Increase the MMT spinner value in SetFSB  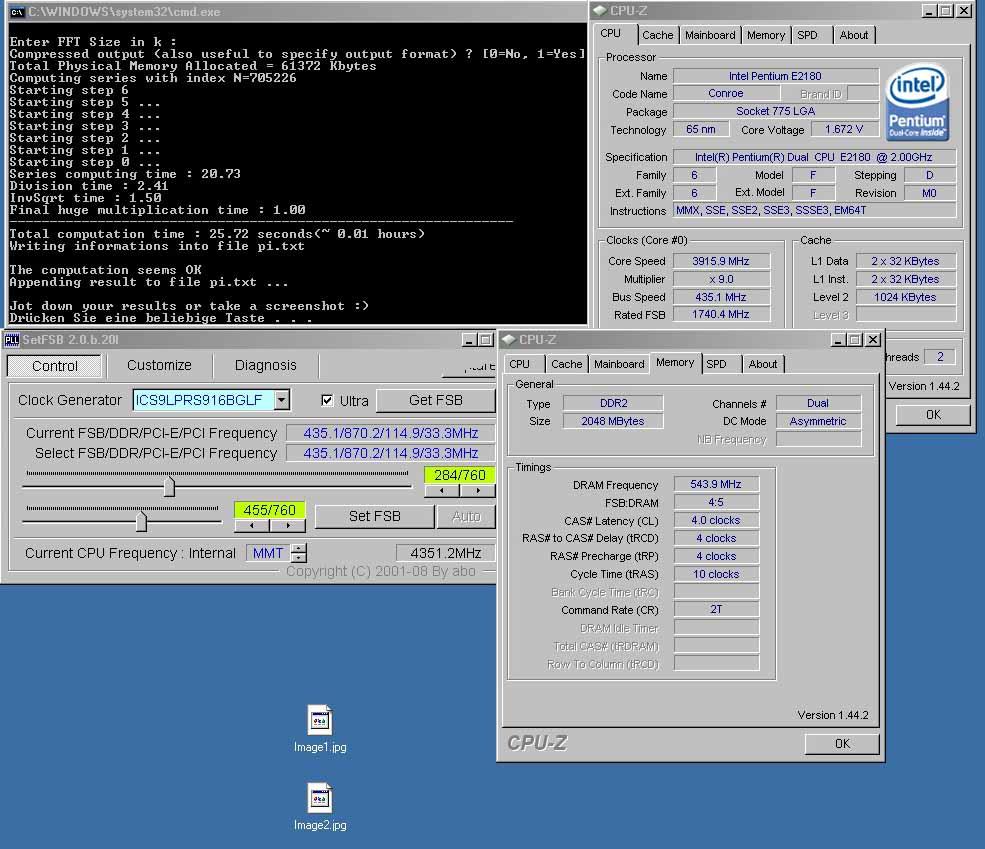pyautogui.click(x=300, y=548)
